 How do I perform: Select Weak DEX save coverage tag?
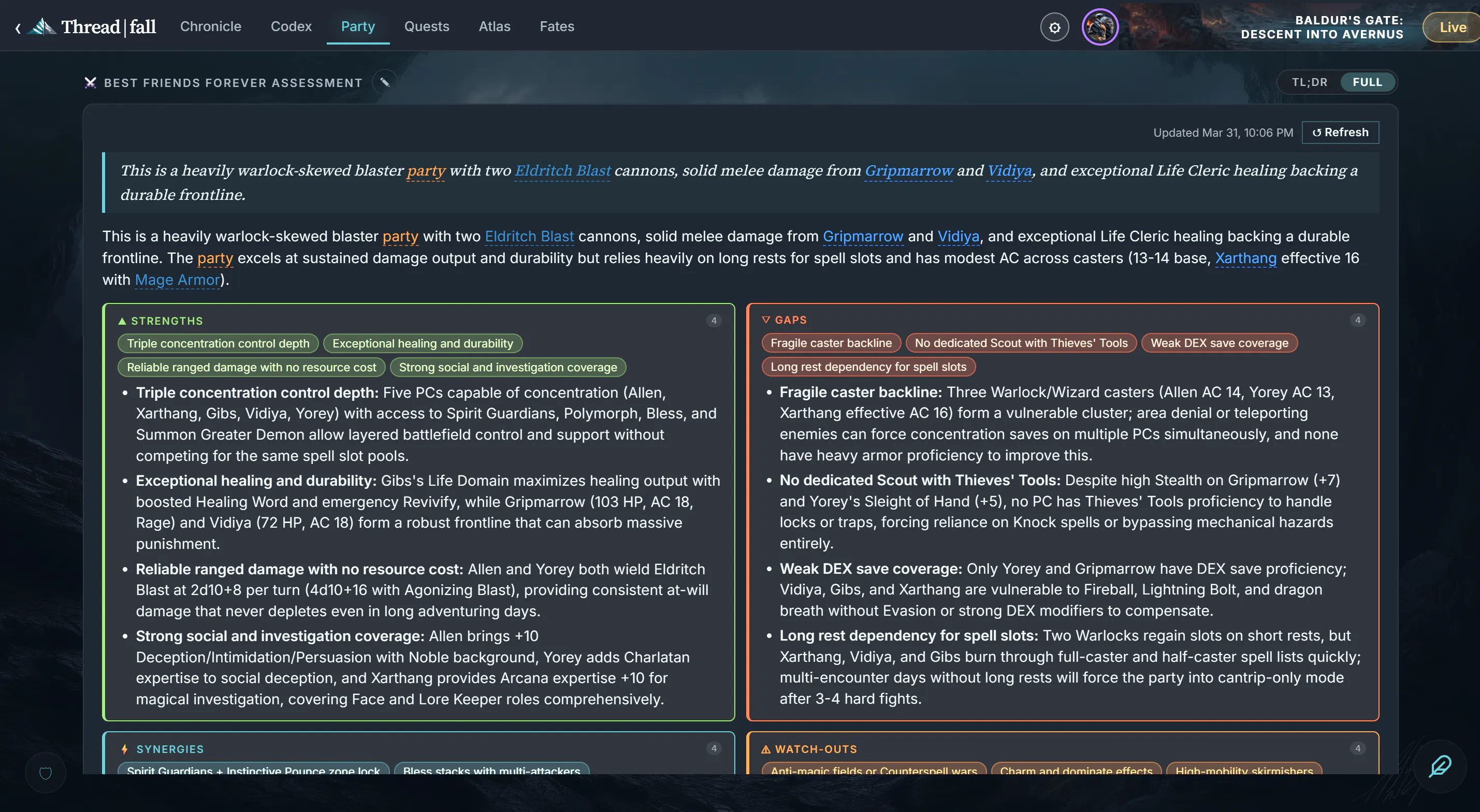pyautogui.click(x=1219, y=343)
